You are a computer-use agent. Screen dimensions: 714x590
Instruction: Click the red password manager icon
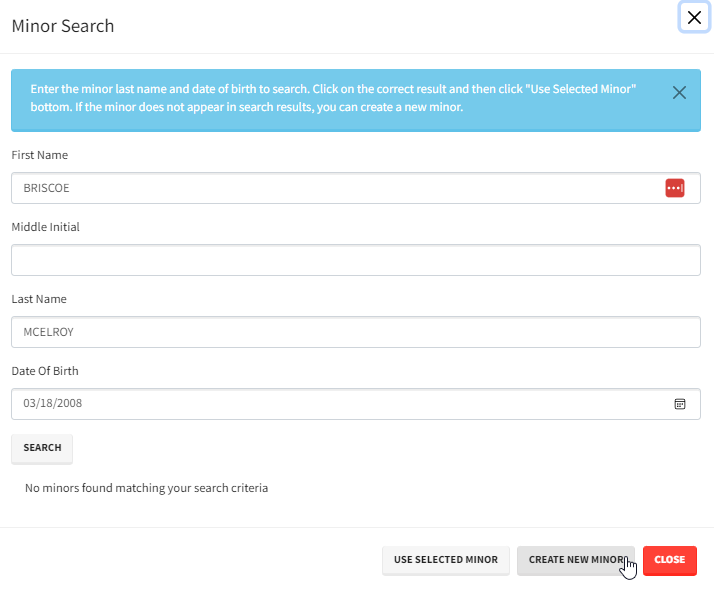[x=674, y=188]
